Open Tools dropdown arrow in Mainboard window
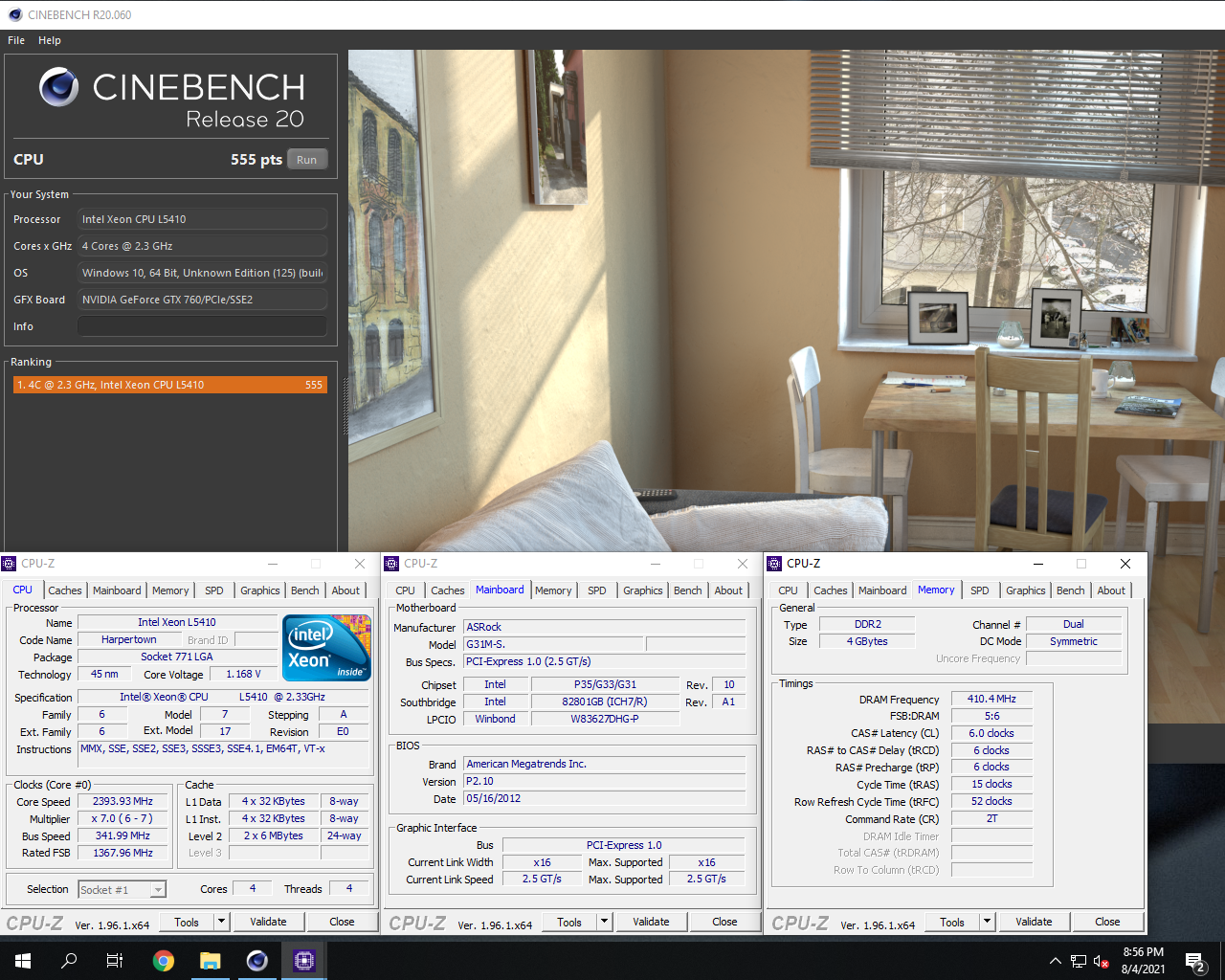Image resolution: width=1225 pixels, height=980 pixels. pos(605,923)
